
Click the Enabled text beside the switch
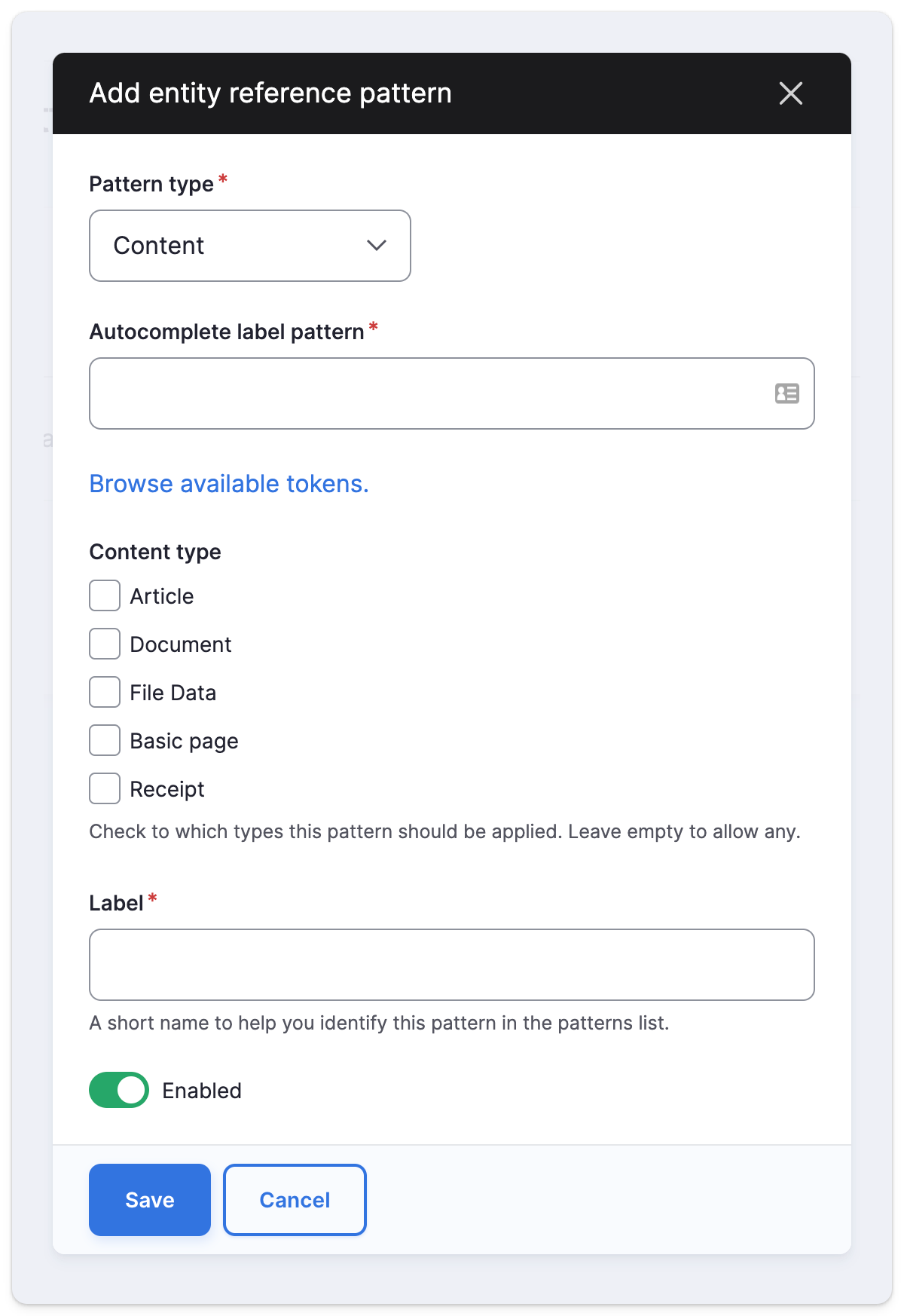tap(202, 1091)
